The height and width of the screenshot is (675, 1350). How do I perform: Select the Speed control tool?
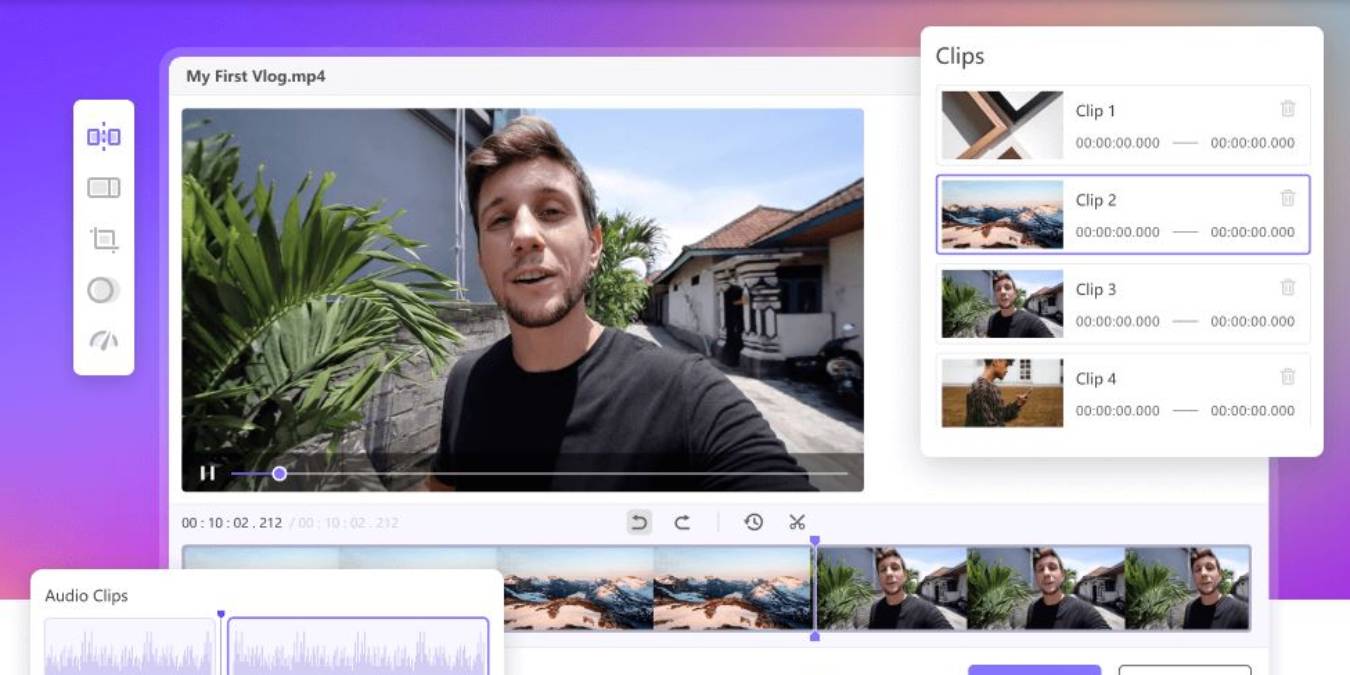[x=104, y=341]
